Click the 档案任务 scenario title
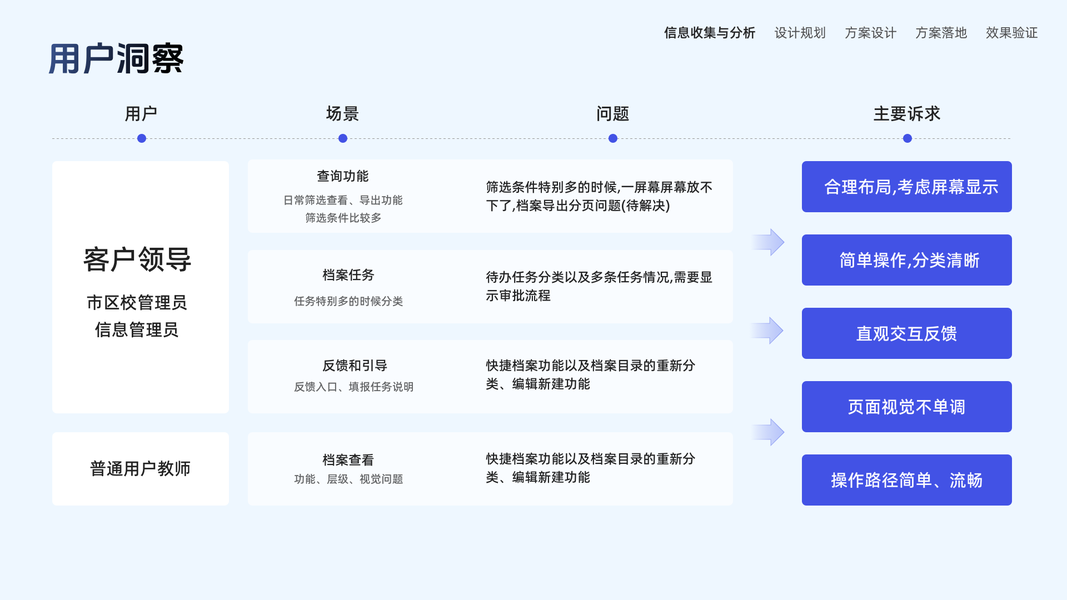 point(348,275)
